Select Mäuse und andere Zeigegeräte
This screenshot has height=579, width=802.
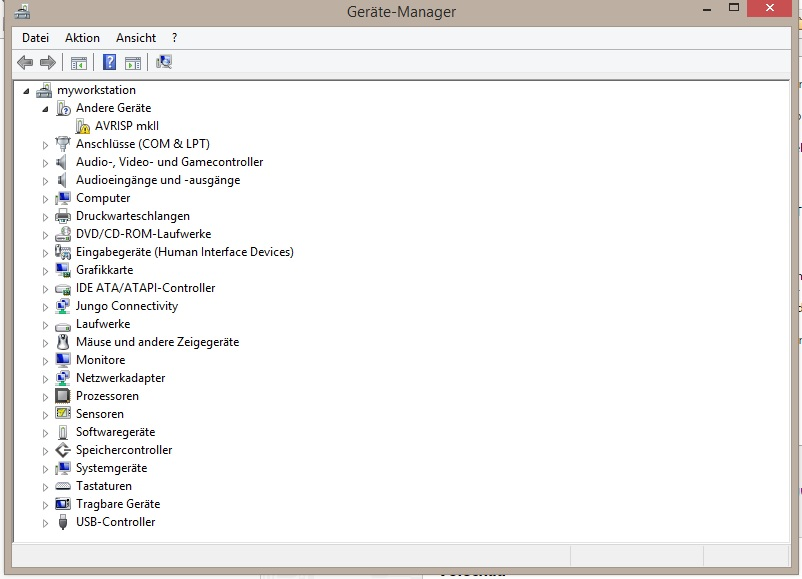tap(158, 342)
